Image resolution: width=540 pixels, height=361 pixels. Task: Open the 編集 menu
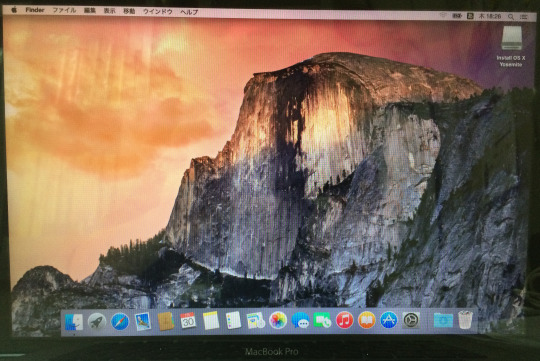tap(90, 11)
